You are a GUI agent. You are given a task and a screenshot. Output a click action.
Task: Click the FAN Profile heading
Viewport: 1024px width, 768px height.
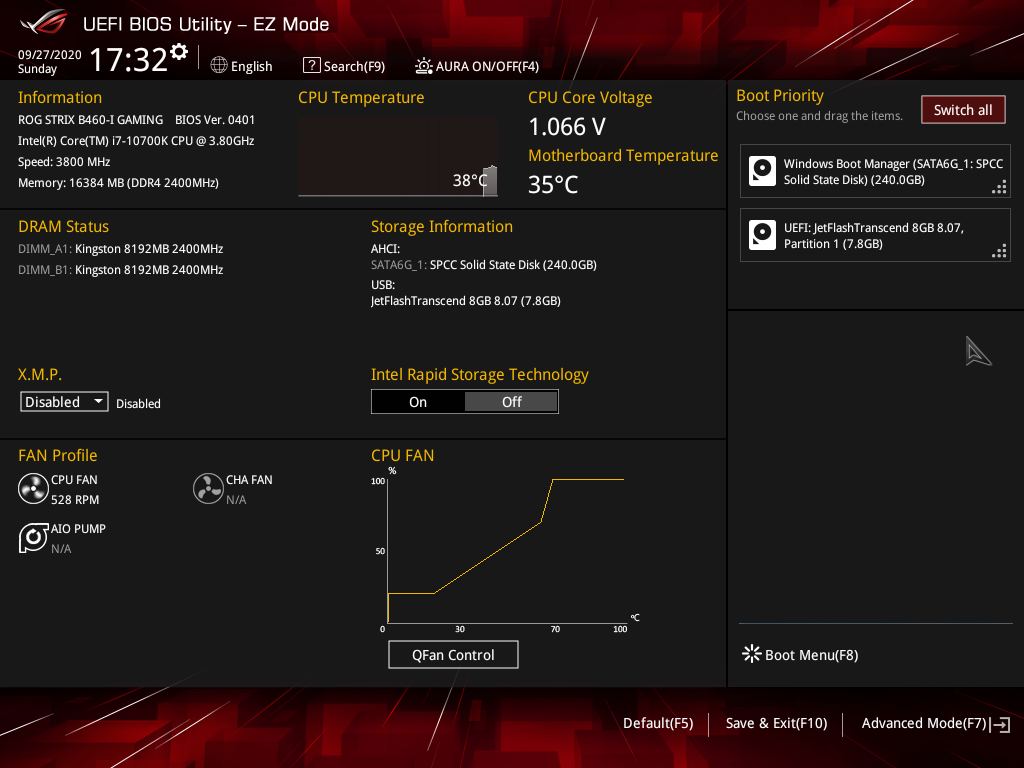click(57, 455)
